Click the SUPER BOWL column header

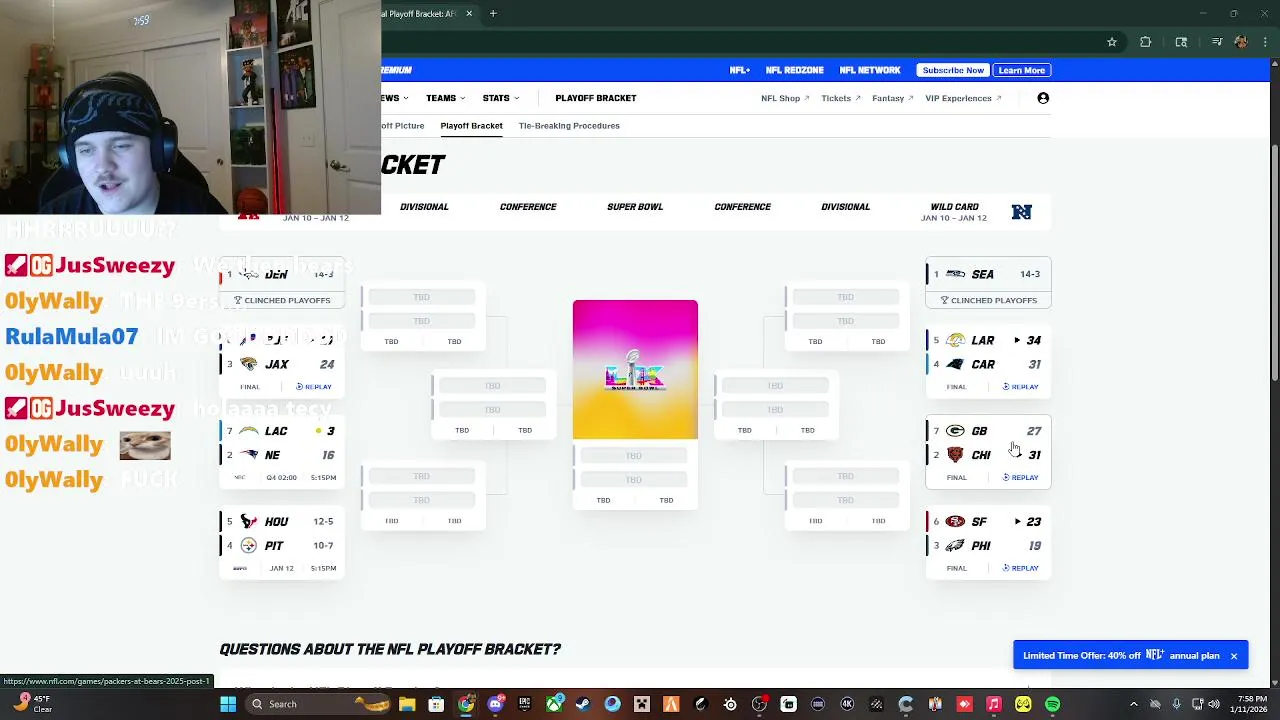click(635, 207)
